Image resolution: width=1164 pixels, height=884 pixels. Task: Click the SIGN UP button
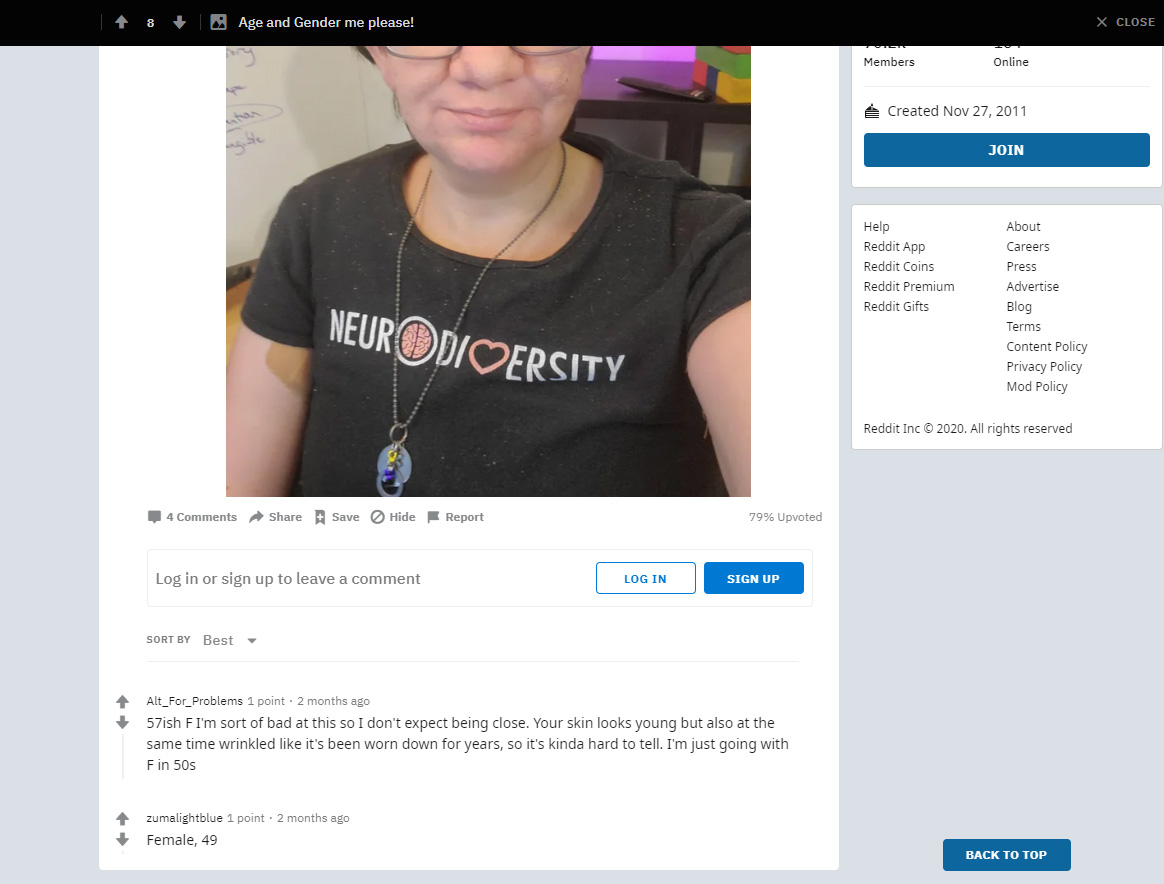pyautogui.click(x=753, y=578)
